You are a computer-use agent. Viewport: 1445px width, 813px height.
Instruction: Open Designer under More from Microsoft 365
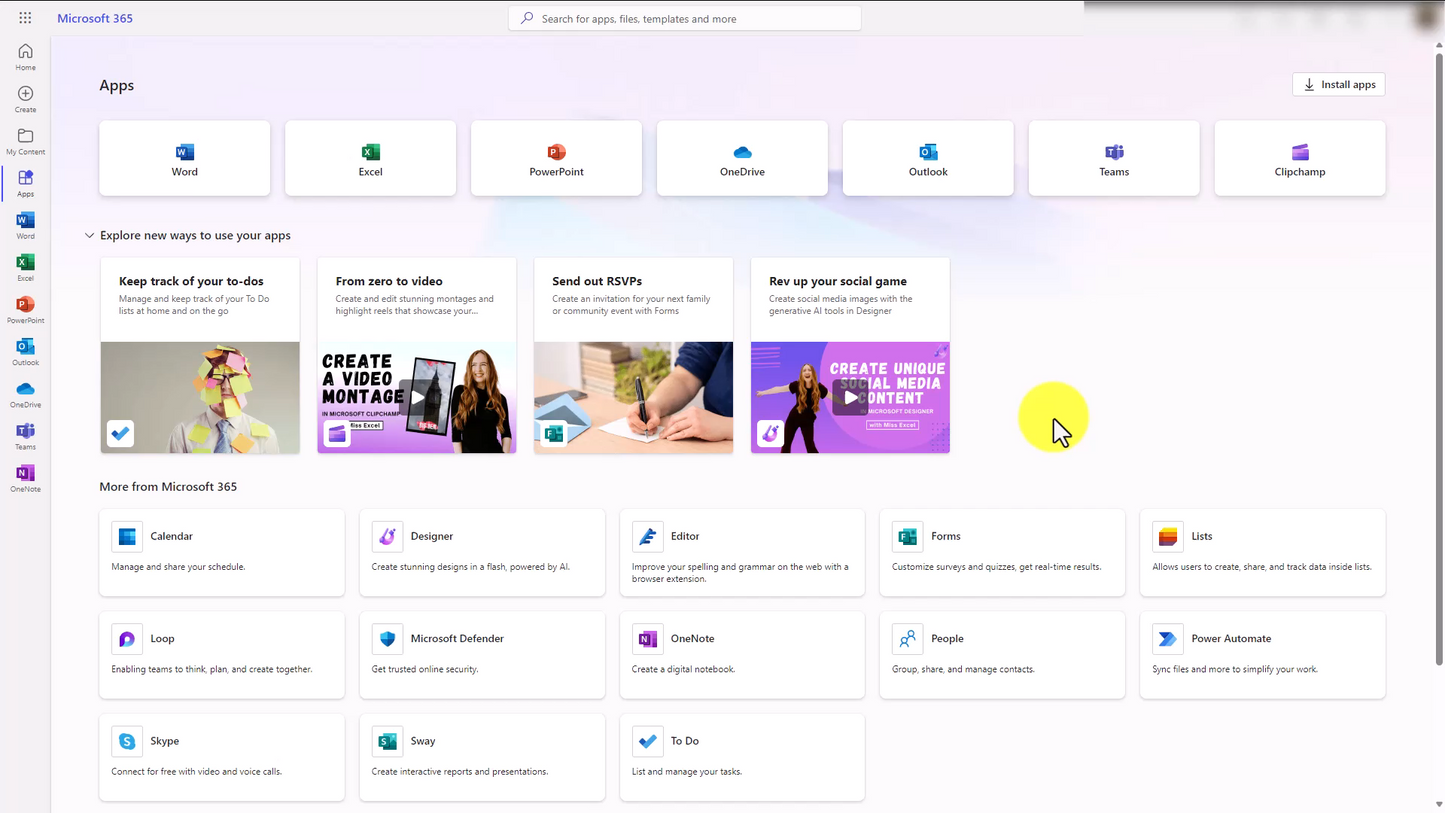482,551
